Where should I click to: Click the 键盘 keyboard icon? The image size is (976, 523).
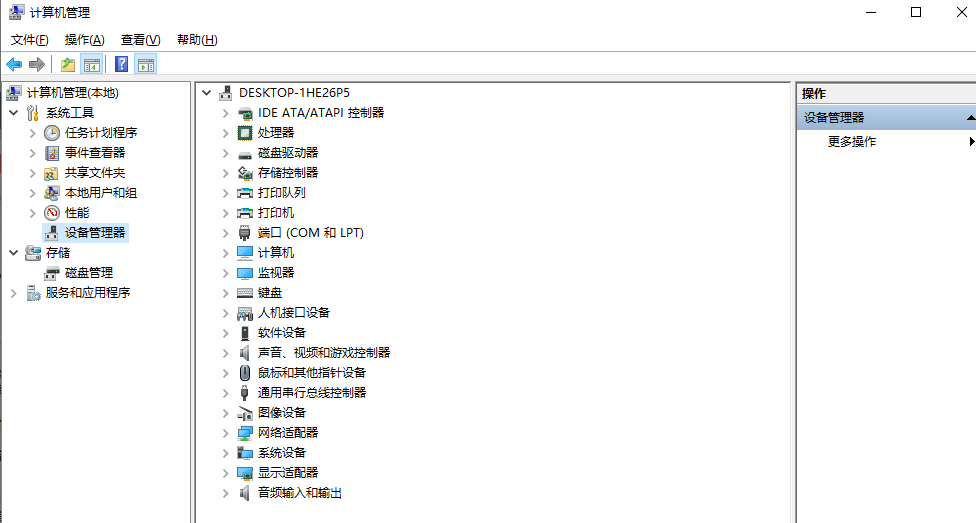click(x=245, y=293)
